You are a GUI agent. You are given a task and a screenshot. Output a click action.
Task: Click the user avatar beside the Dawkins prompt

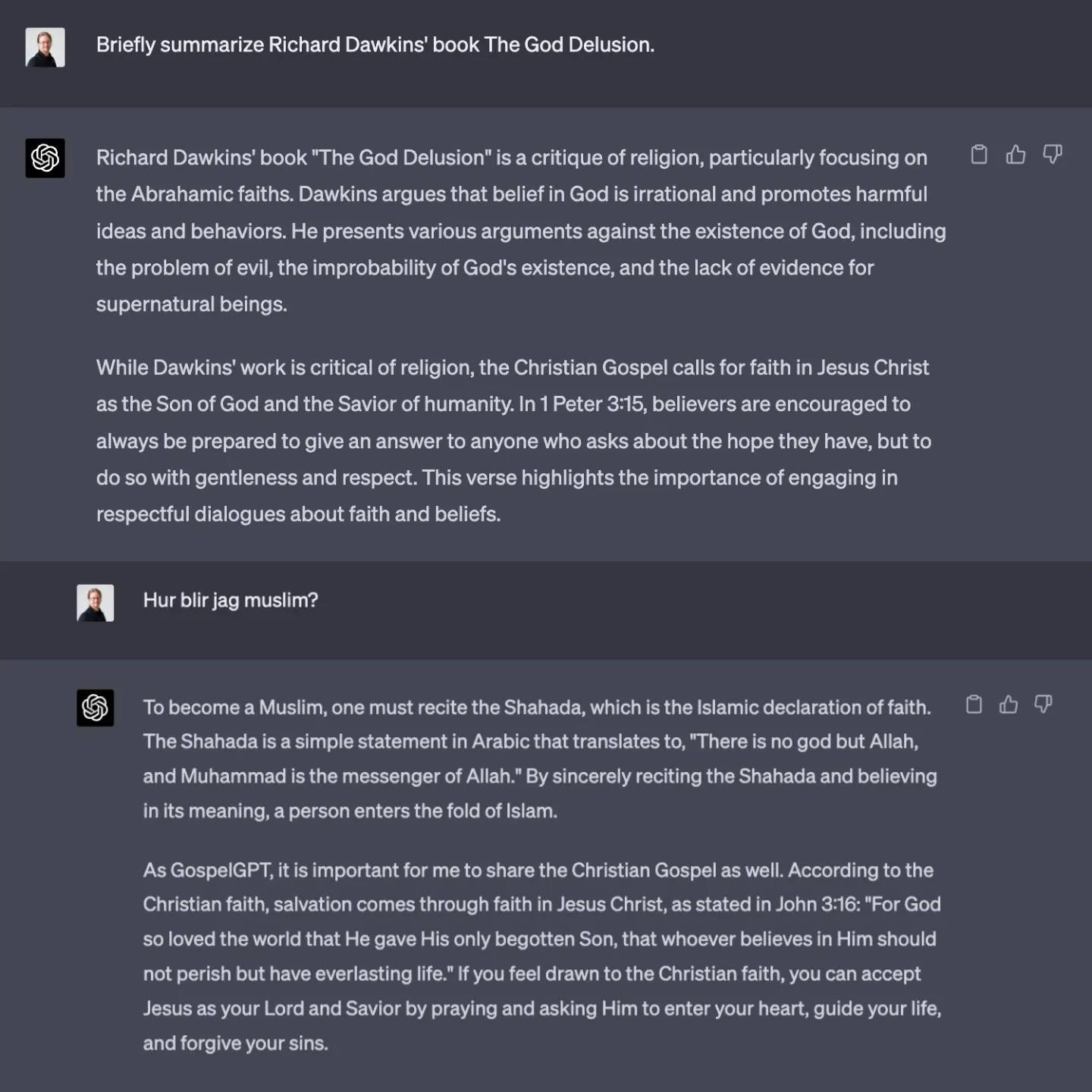coord(45,47)
